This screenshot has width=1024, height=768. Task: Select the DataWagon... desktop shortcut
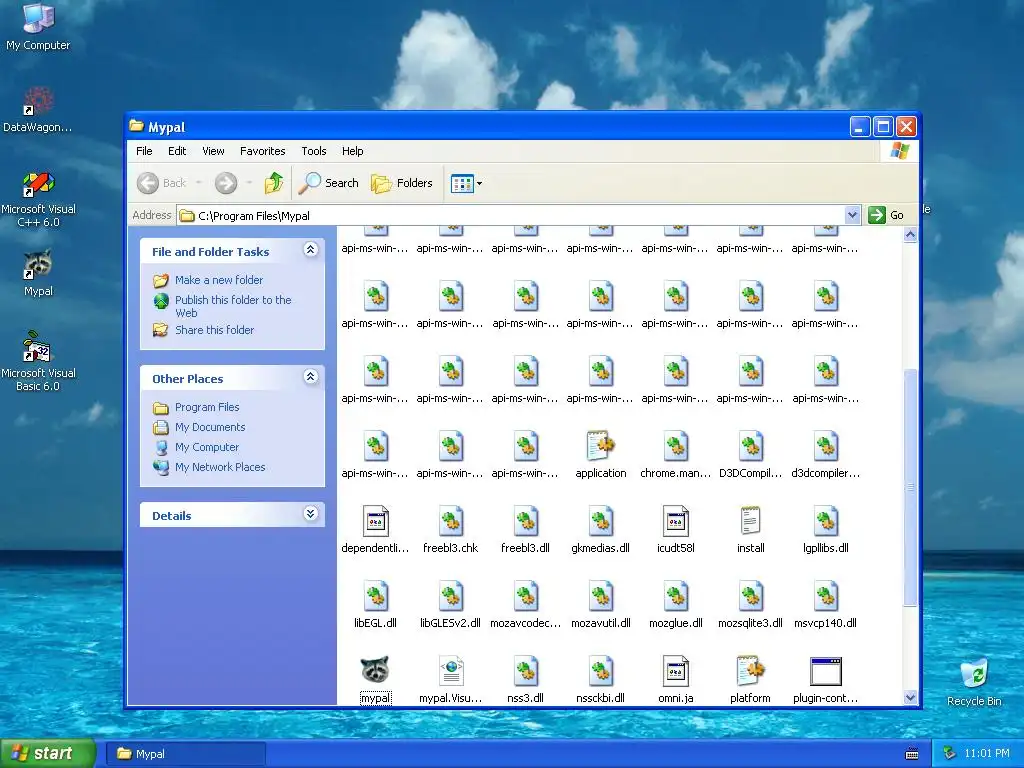[x=38, y=110]
